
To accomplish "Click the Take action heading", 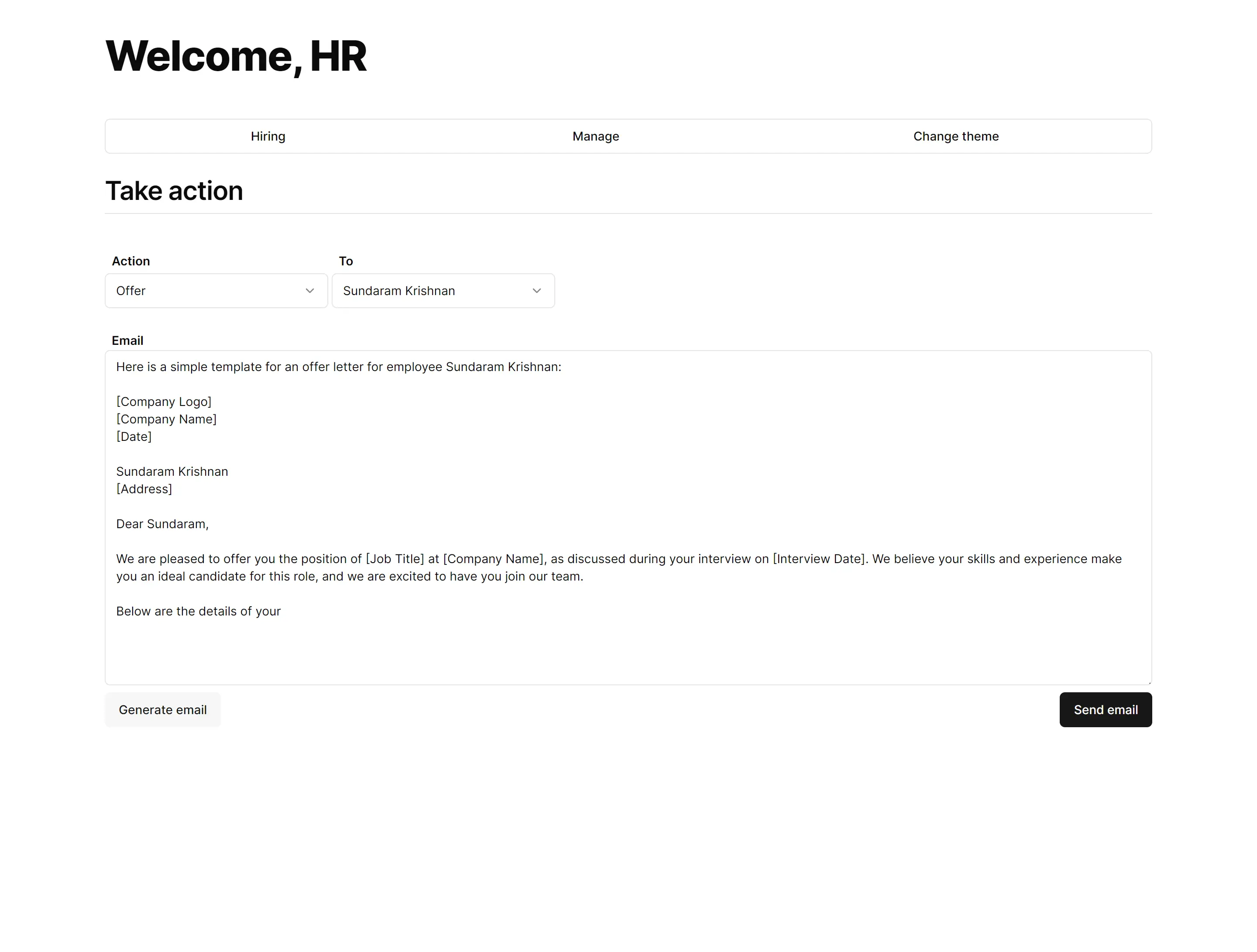I will point(174,191).
